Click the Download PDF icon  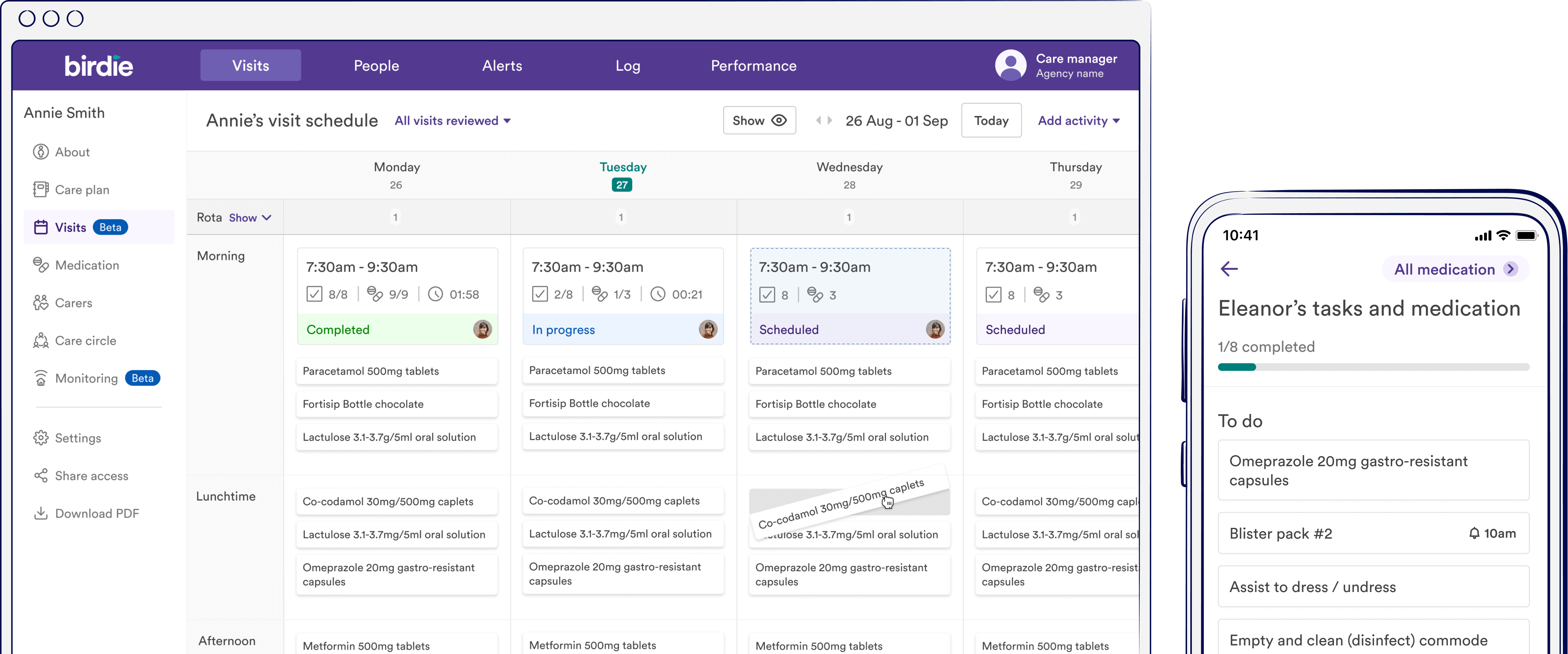[x=41, y=514]
